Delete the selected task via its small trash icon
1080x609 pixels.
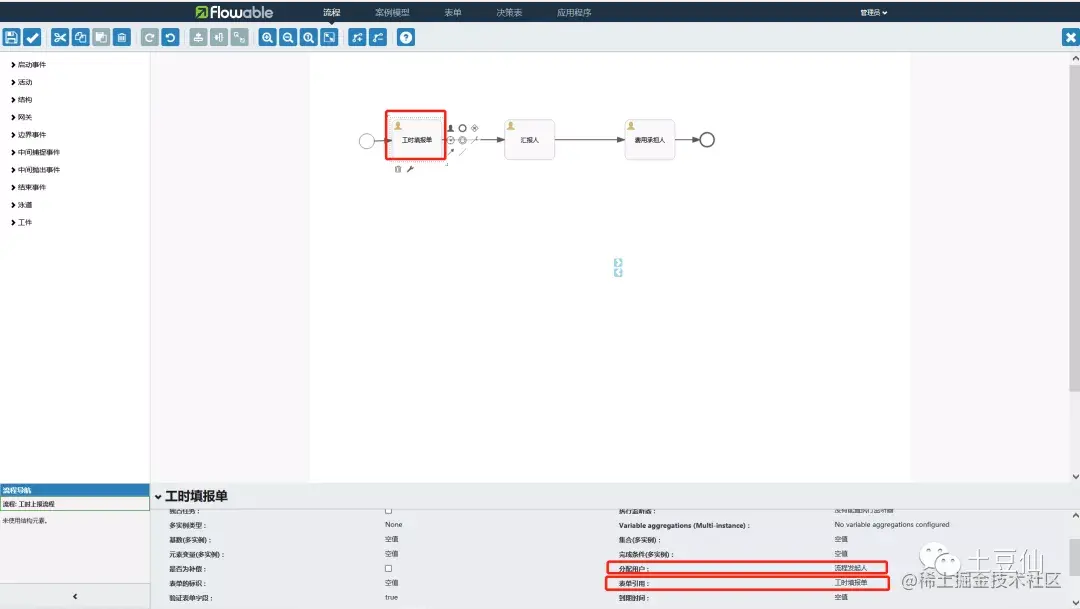tap(398, 169)
